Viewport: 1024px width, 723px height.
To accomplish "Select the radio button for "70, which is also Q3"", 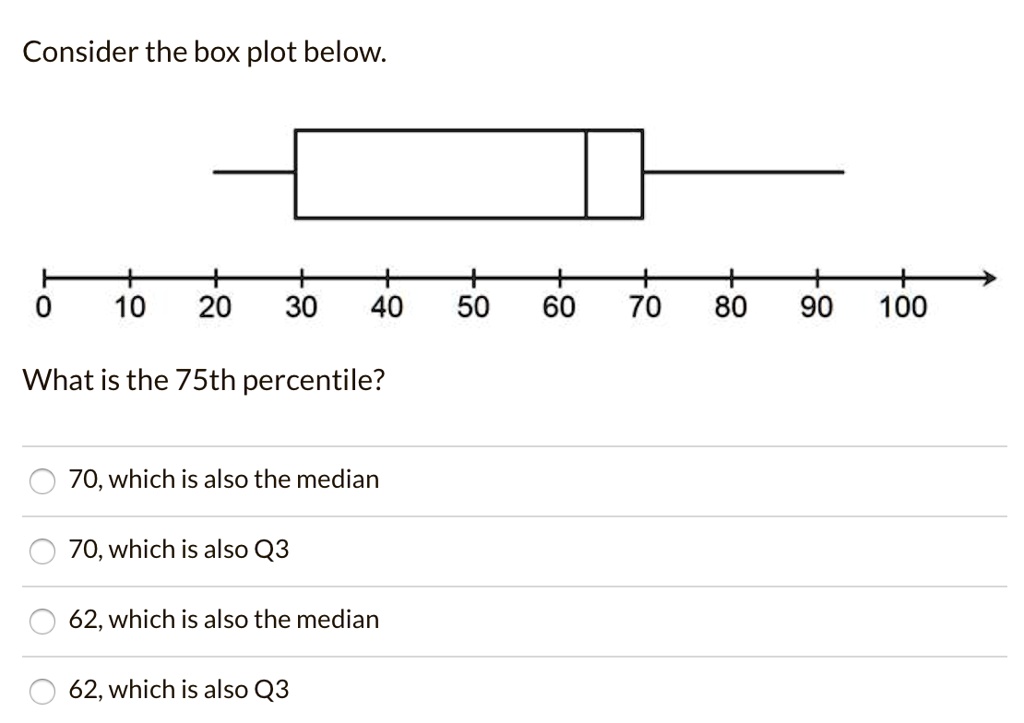I will point(42,550).
